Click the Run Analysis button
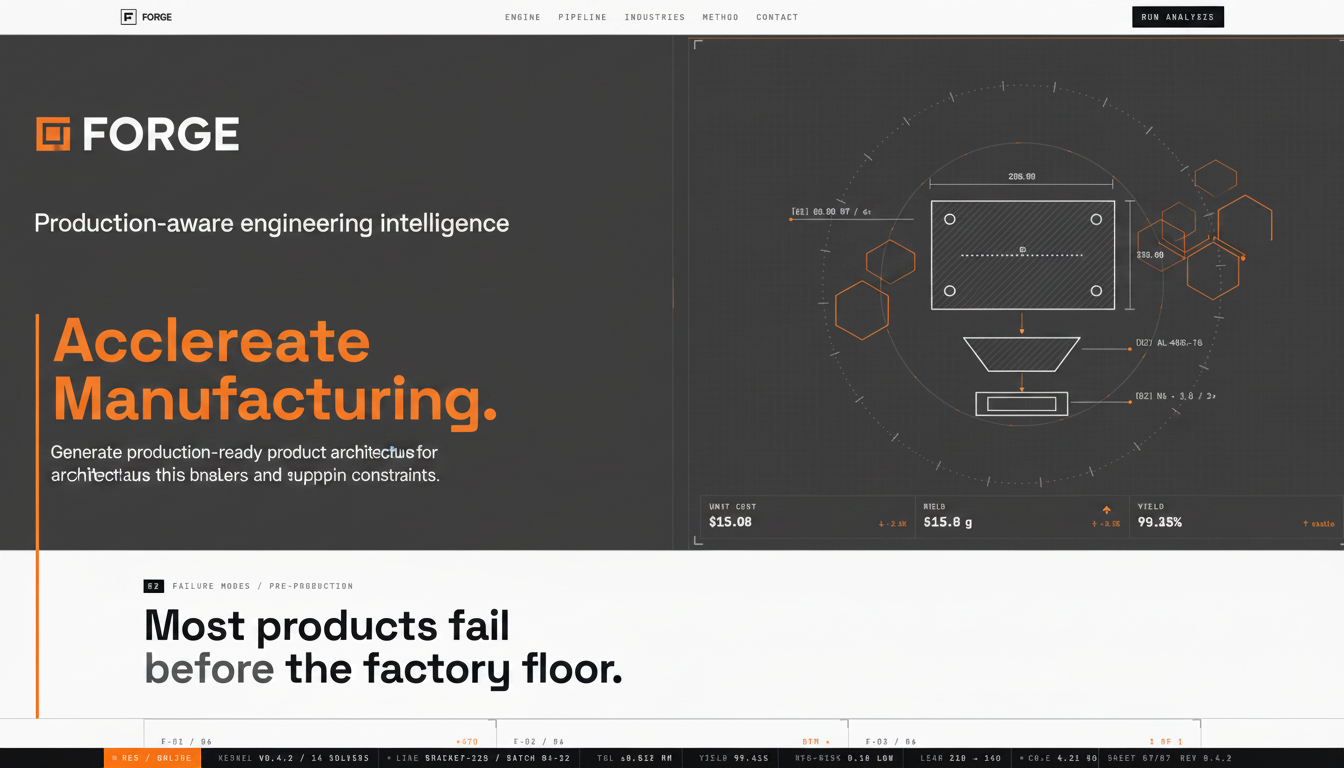 pyautogui.click(x=1178, y=17)
